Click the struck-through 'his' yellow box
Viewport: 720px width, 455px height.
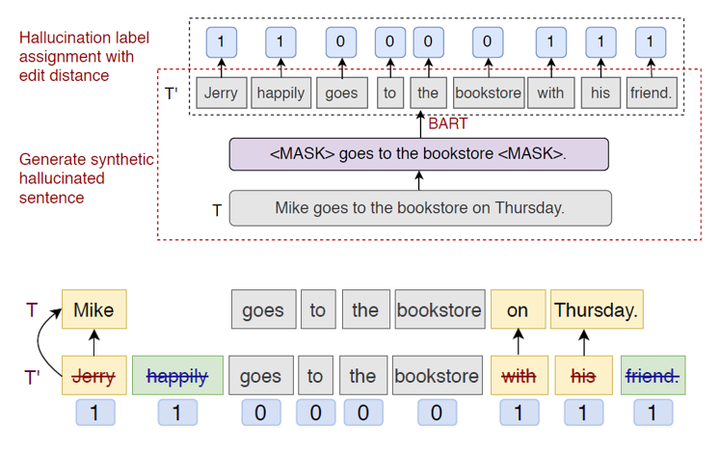[584, 375]
